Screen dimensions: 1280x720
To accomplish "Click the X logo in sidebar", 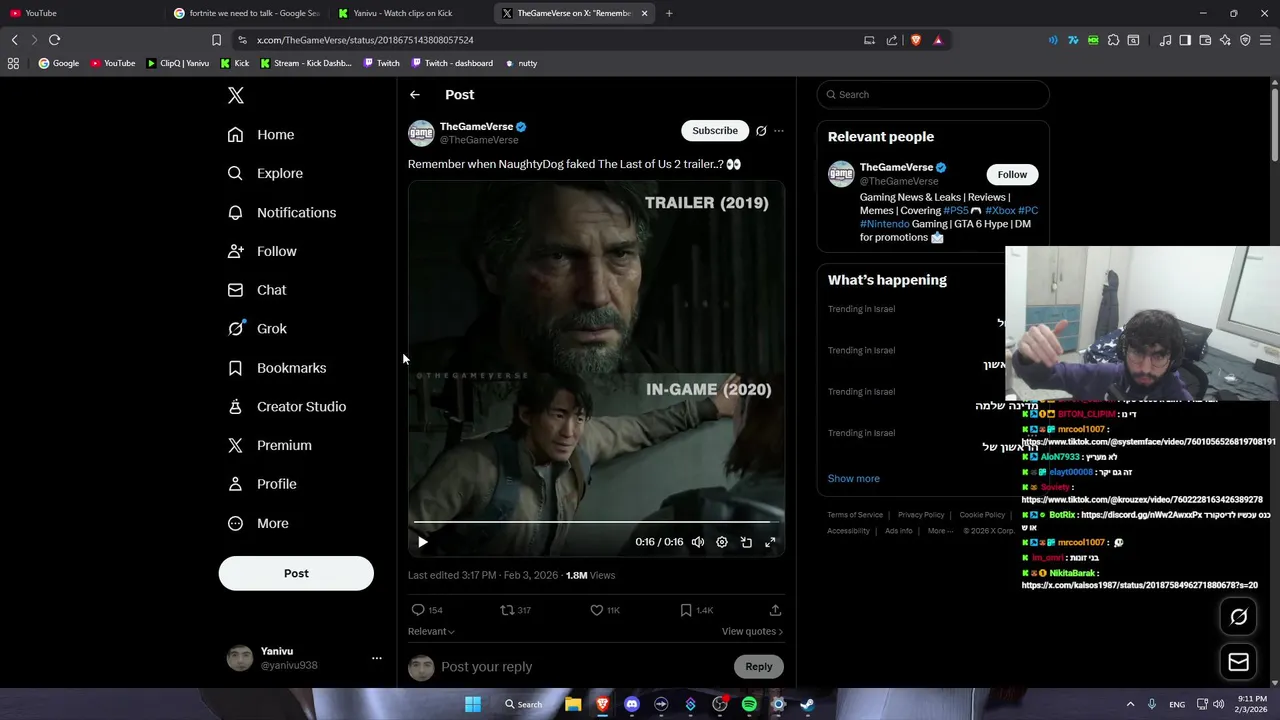I will [x=236, y=95].
